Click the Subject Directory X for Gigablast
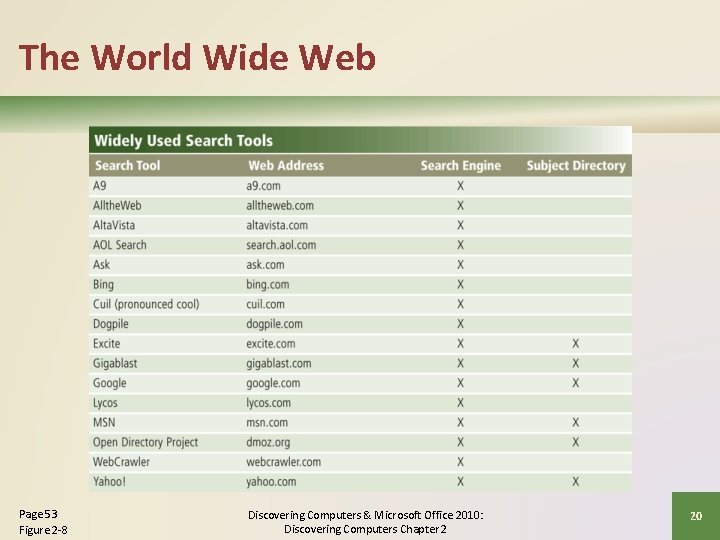Screen dimensions: 720x540 [575, 363]
